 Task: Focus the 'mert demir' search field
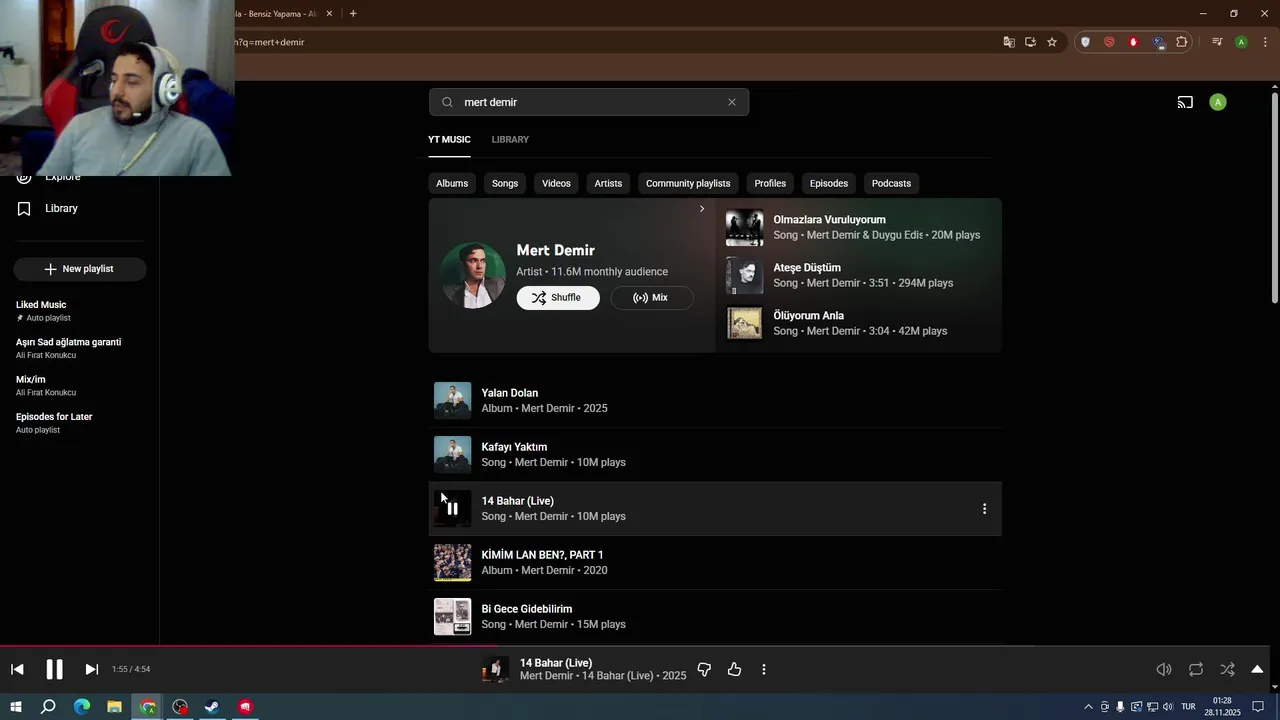pyautogui.click(x=589, y=102)
